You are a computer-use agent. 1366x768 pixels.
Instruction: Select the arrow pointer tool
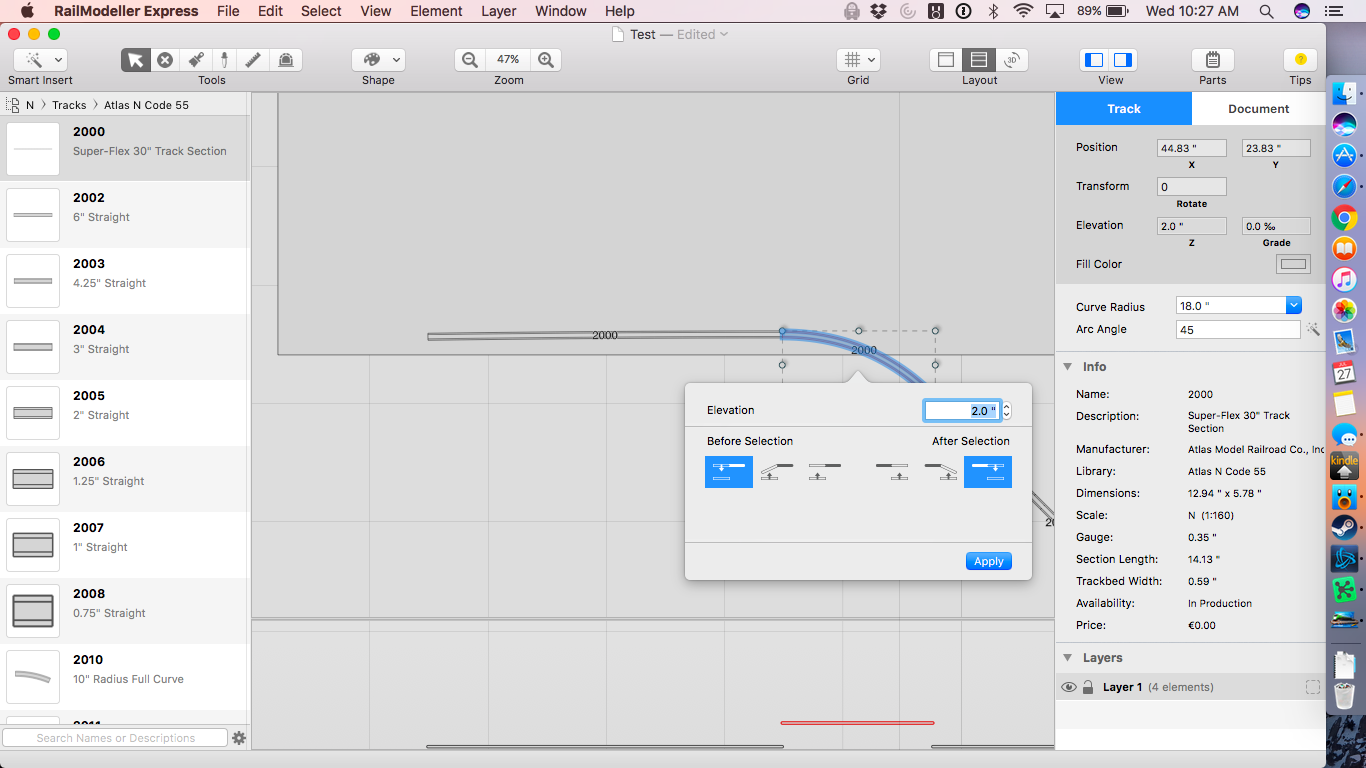[136, 60]
